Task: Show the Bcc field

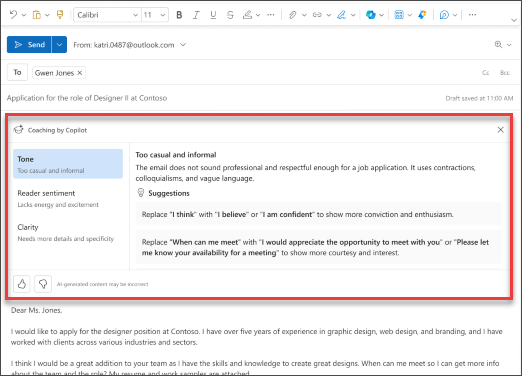Action: (505, 73)
